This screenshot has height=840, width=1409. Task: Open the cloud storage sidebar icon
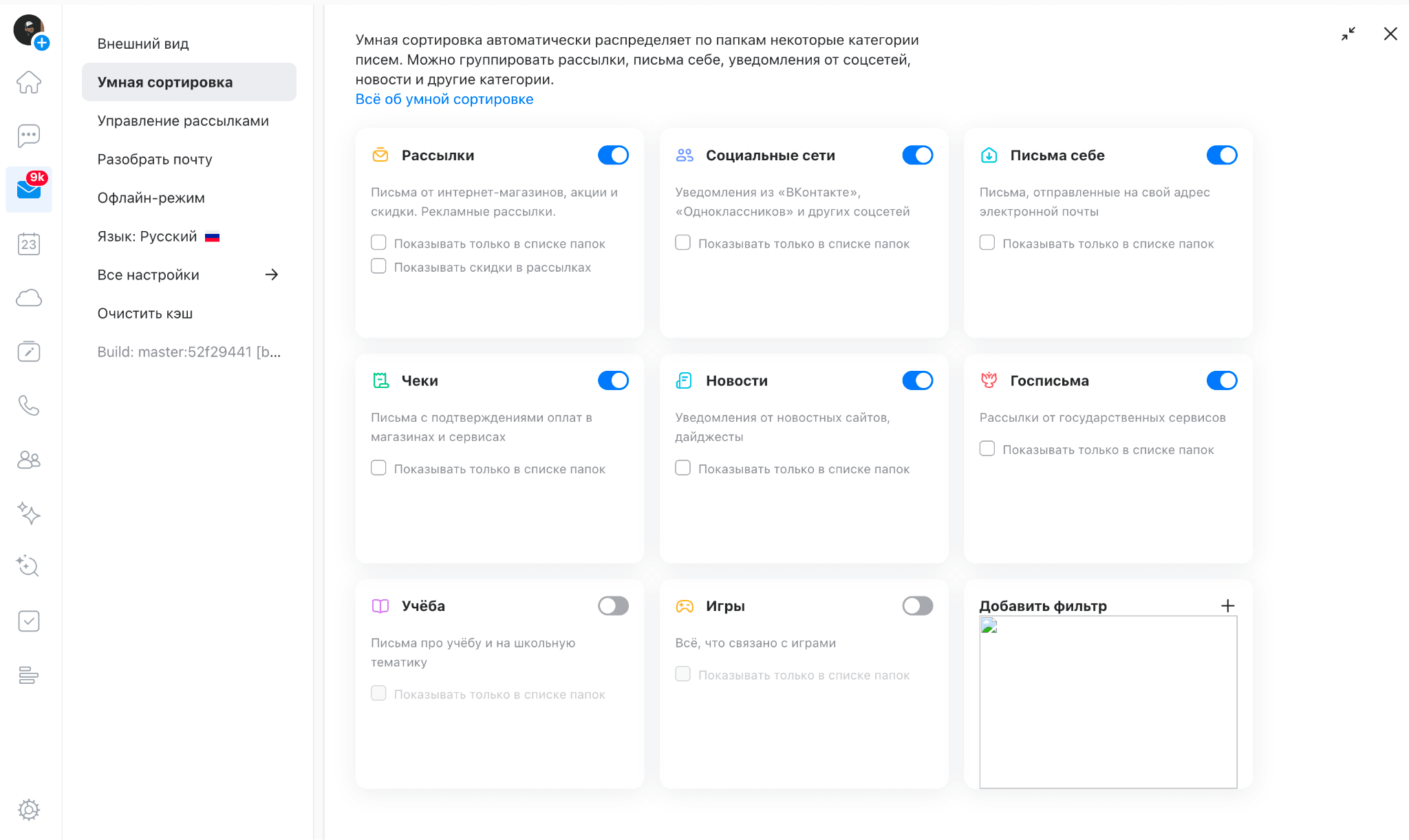(x=29, y=297)
